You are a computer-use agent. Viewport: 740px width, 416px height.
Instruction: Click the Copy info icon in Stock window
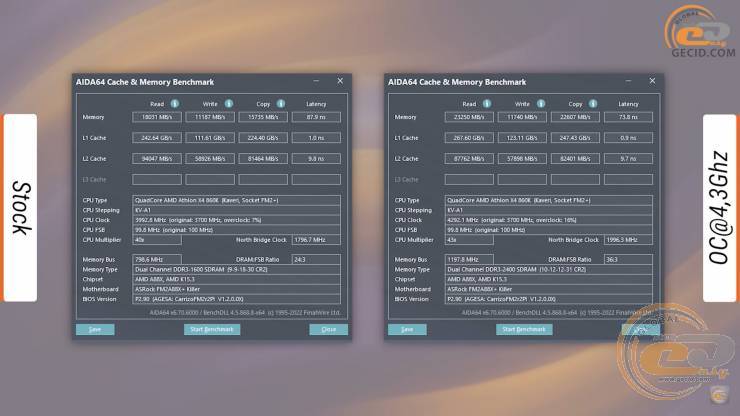click(281, 103)
